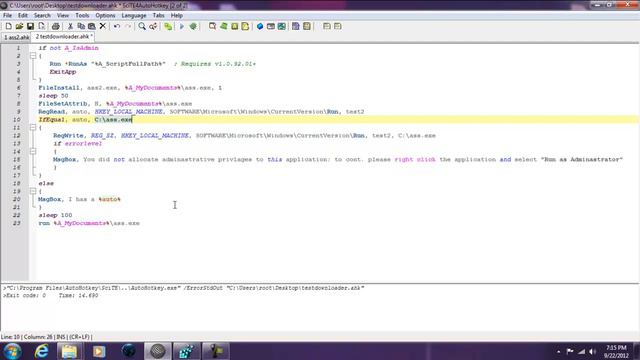
Task: Delete selection with the black X icon
Action: pyautogui.click(x=103, y=26)
